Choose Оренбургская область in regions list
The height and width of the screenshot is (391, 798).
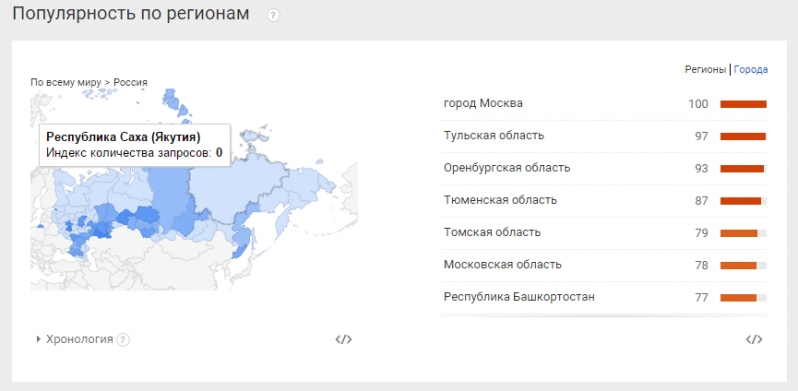604,168
